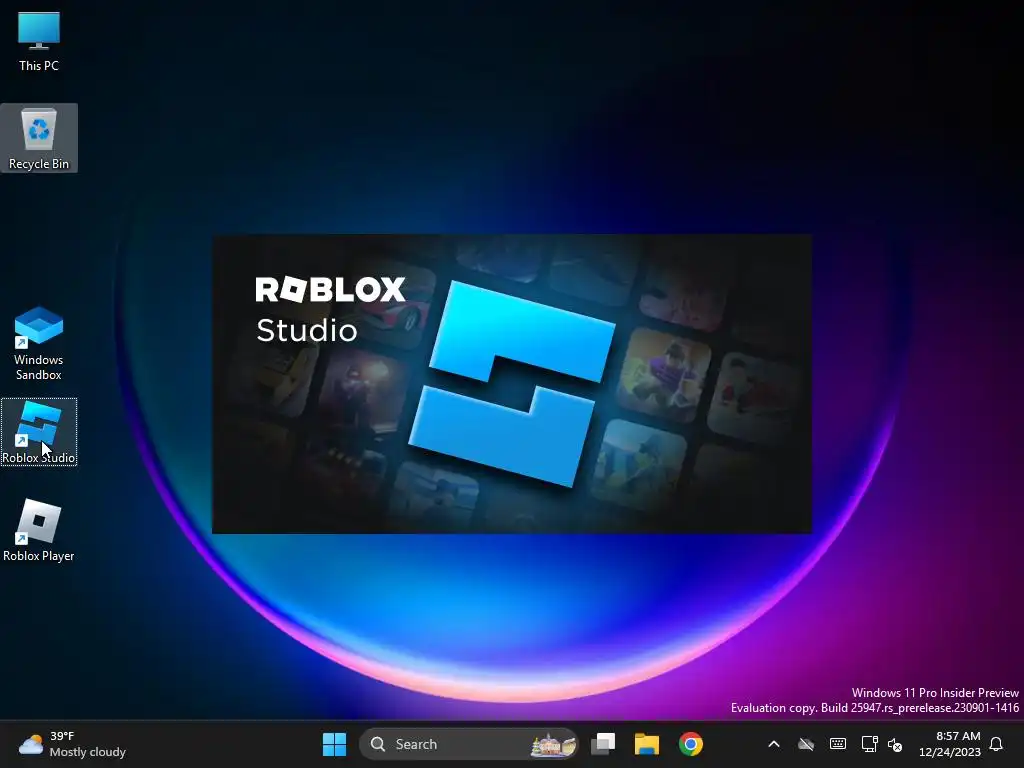Open the notifications bell icon
The height and width of the screenshot is (768, 1024).
[x=997, y=744]
